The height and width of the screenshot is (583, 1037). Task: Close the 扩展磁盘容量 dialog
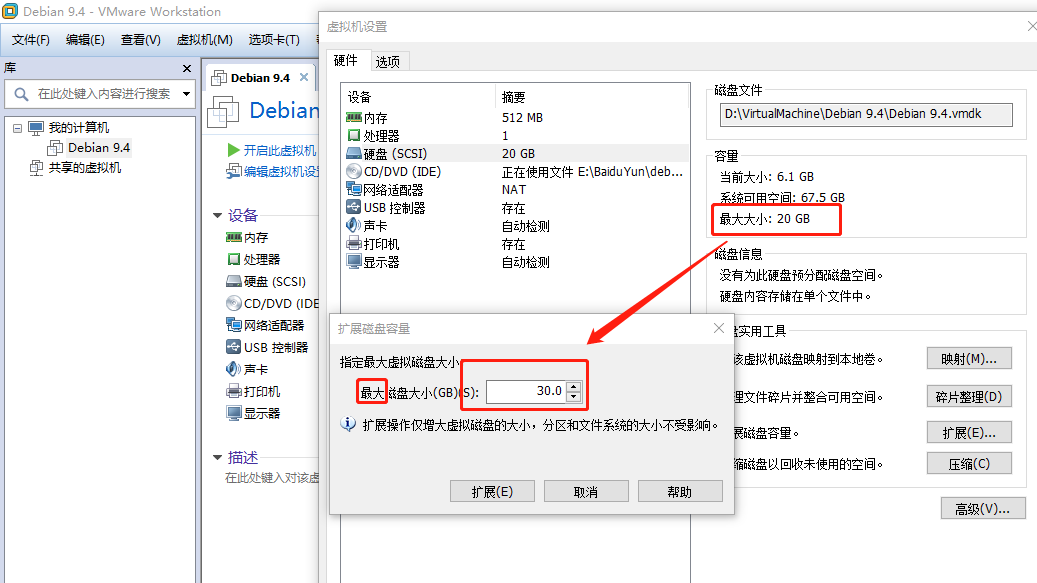(719, 329)
